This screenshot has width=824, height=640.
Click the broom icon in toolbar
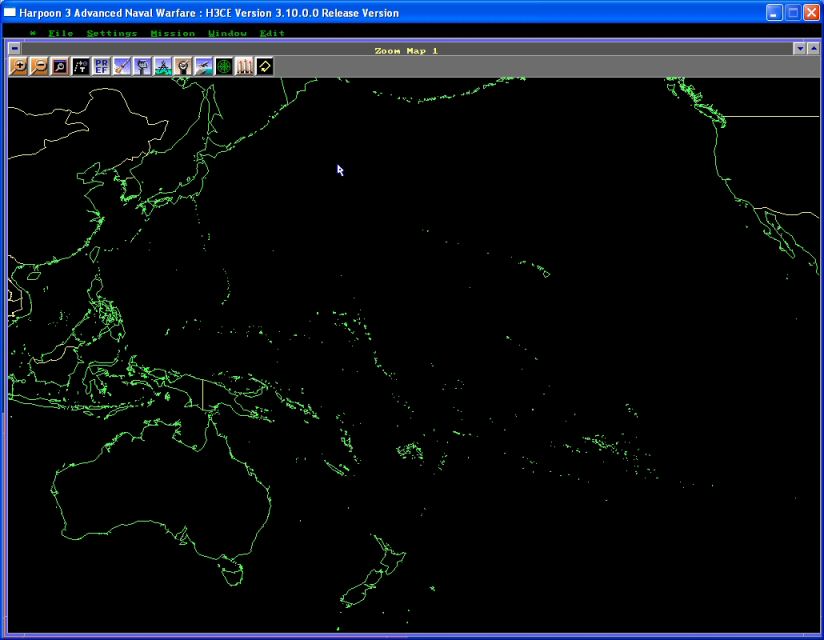click(x=121, y=67)
